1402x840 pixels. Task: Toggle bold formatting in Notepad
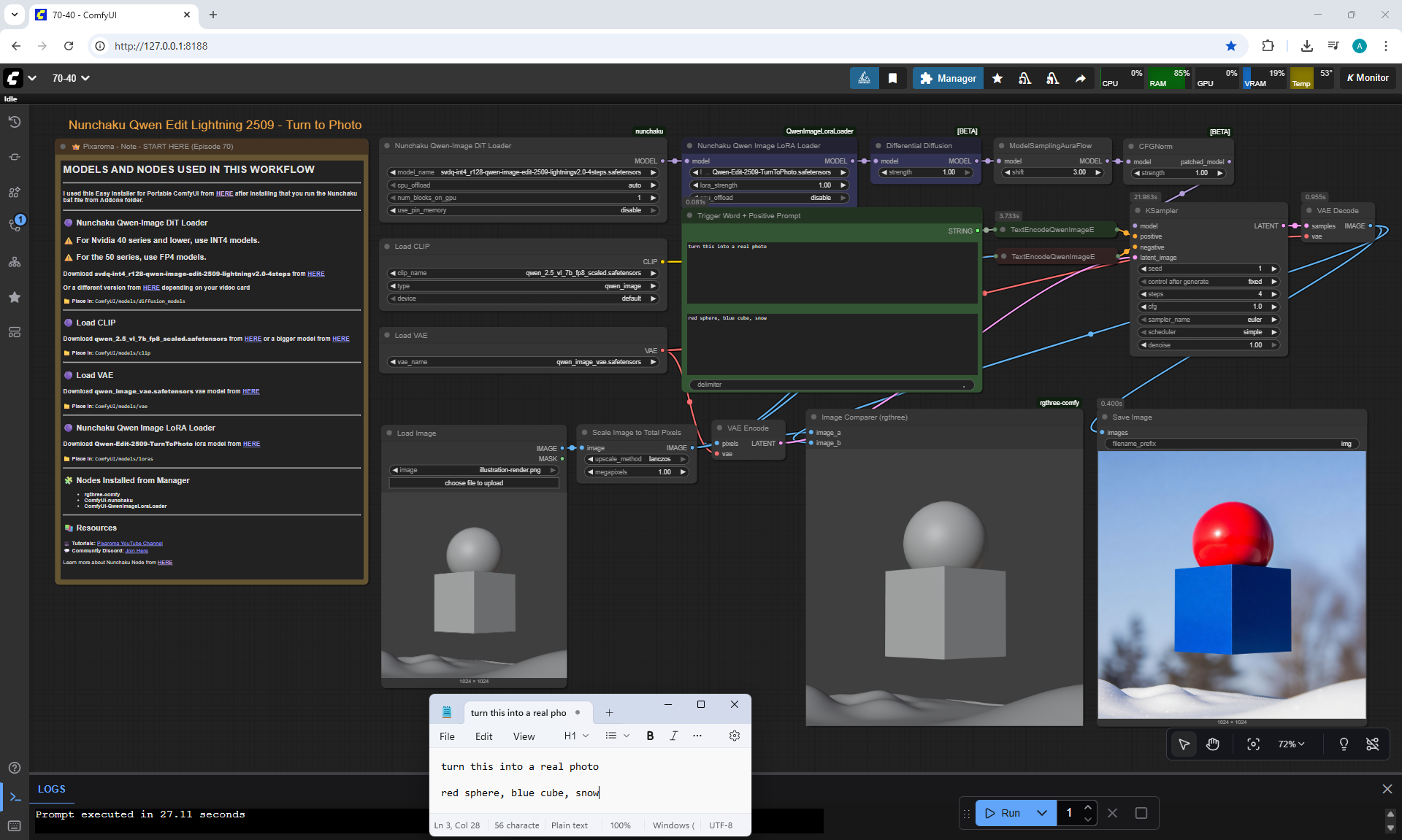(x=650, y=736)
